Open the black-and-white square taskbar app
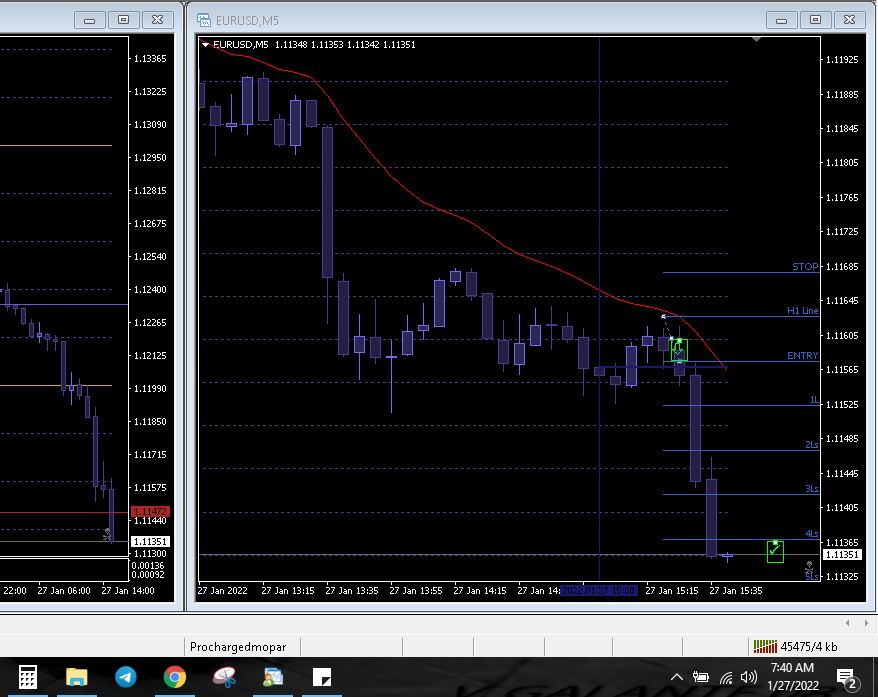 click(322, 677)
